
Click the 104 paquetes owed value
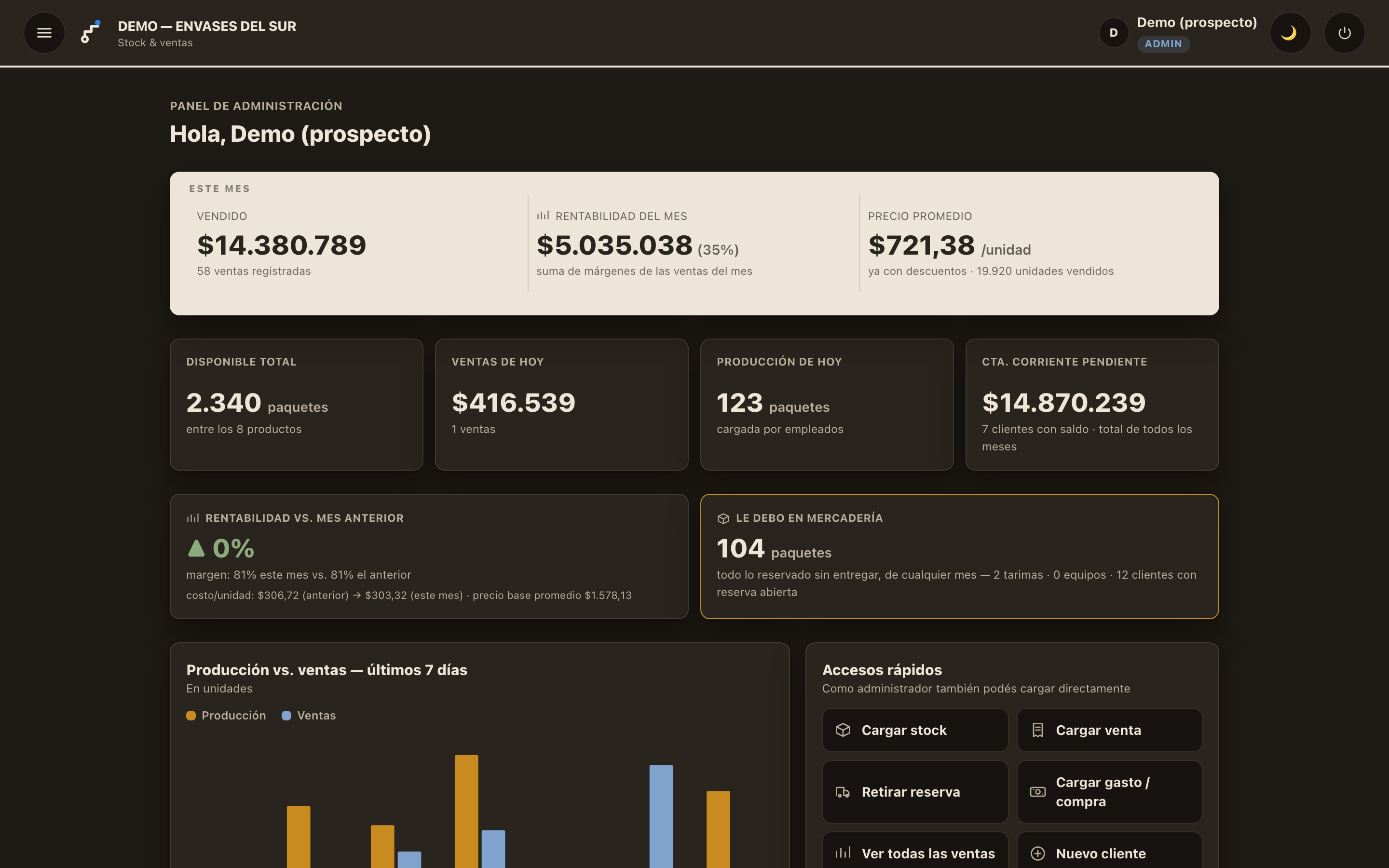pos(774,548)
